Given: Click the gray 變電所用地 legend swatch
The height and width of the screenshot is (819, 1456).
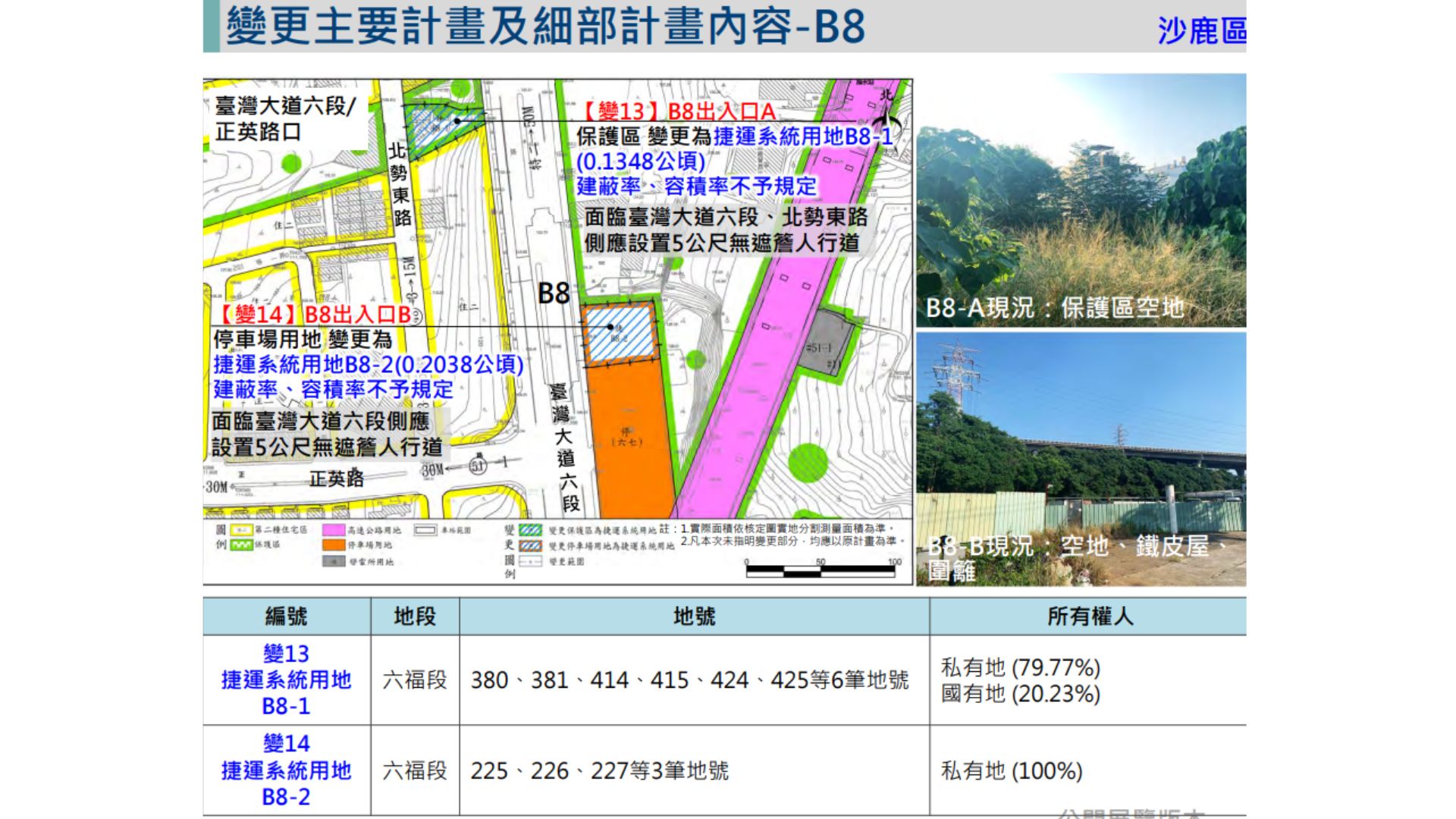Looking at the screenshot, I should [x=334, y=561].
